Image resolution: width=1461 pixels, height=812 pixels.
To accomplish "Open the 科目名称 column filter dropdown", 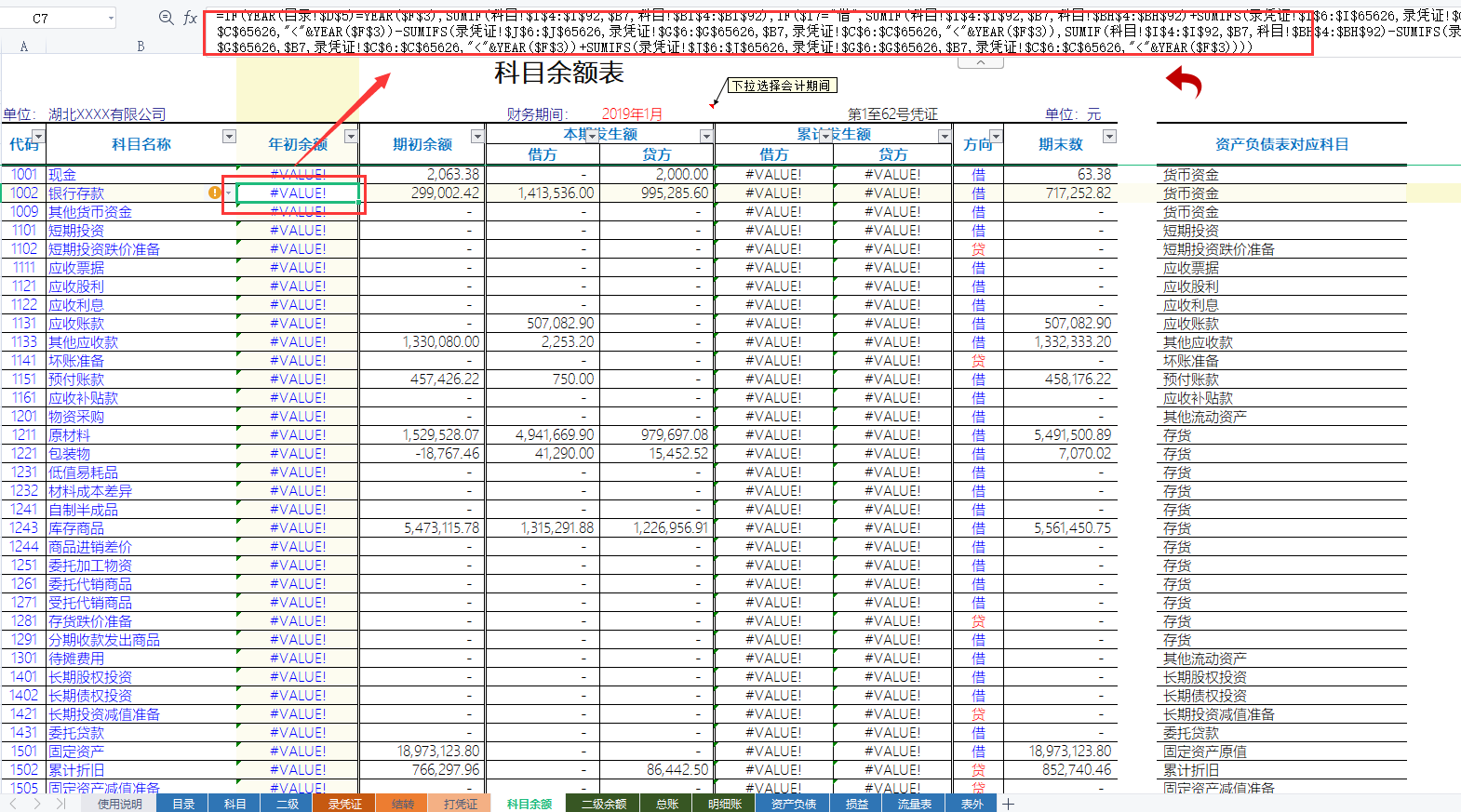I will [x=229, y=137].
